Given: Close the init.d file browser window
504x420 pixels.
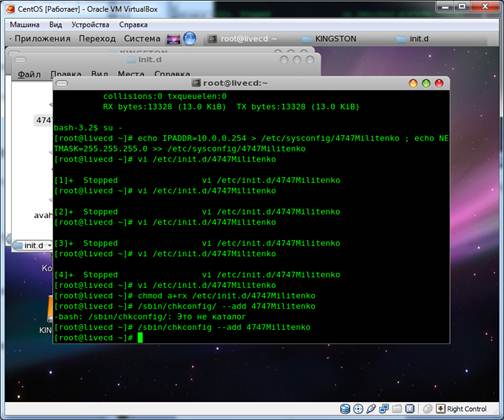Looking at the screenshot, I should coord(310,60).
